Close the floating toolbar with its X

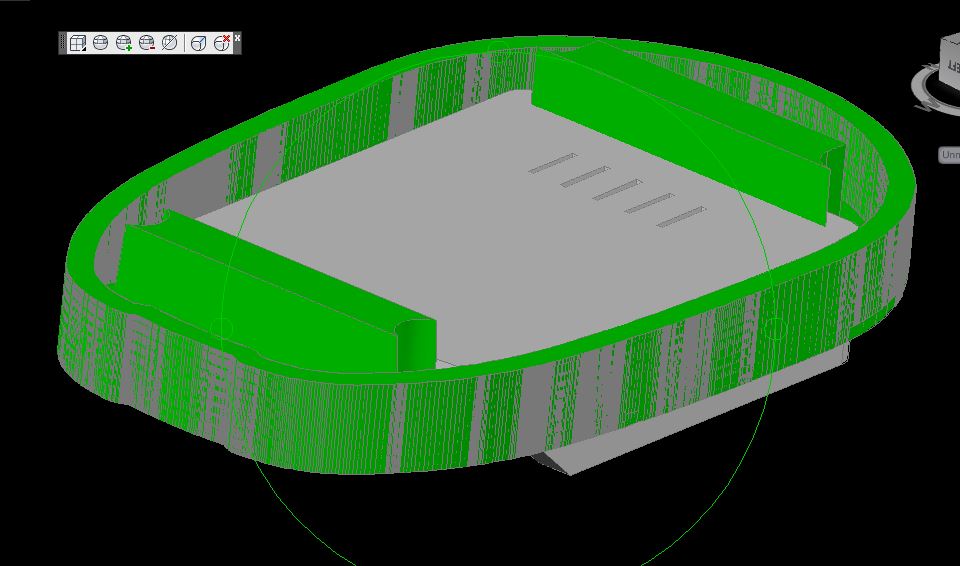pos(237,37)
